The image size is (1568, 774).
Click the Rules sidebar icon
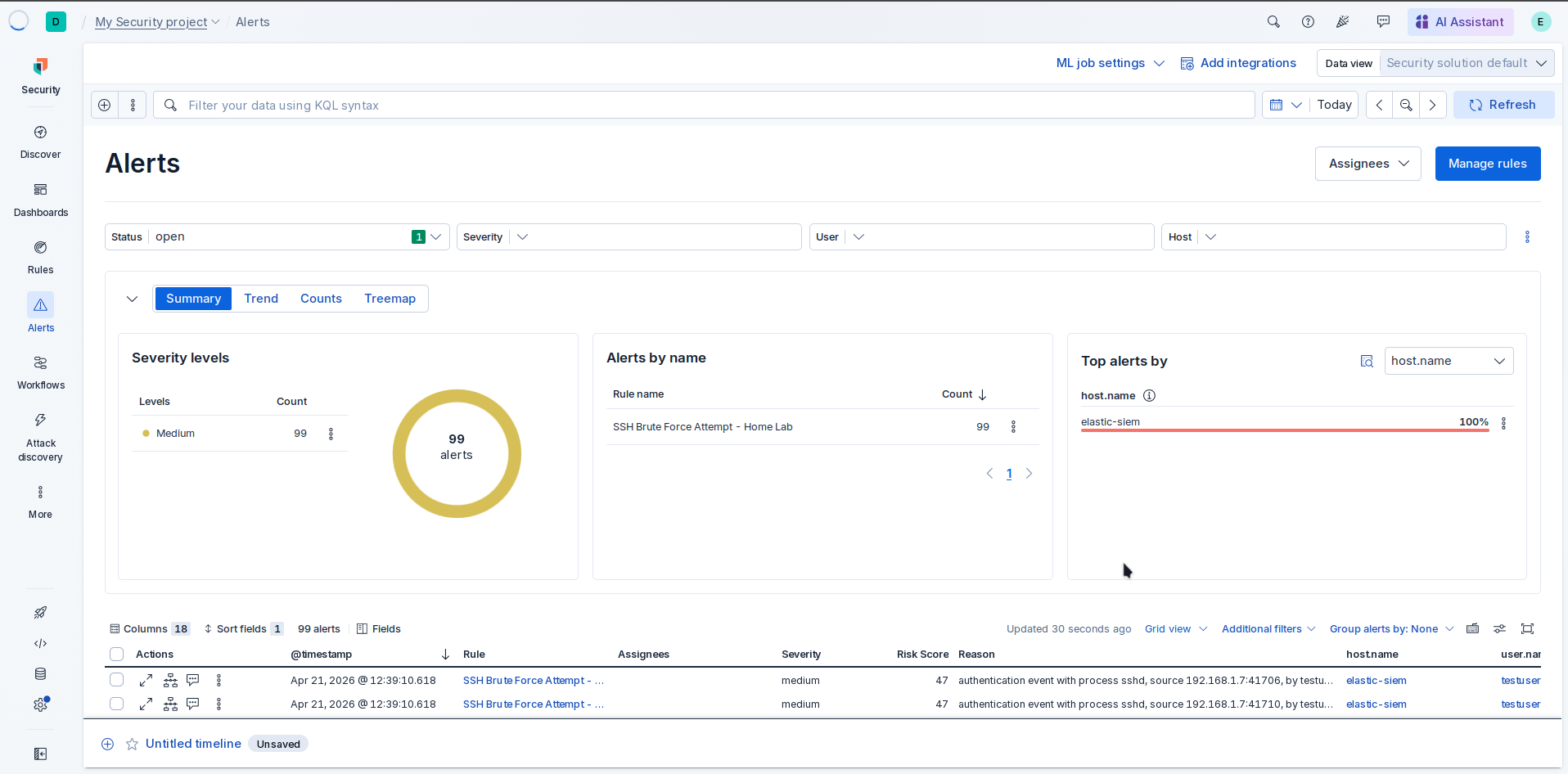[x=40, y=248]
